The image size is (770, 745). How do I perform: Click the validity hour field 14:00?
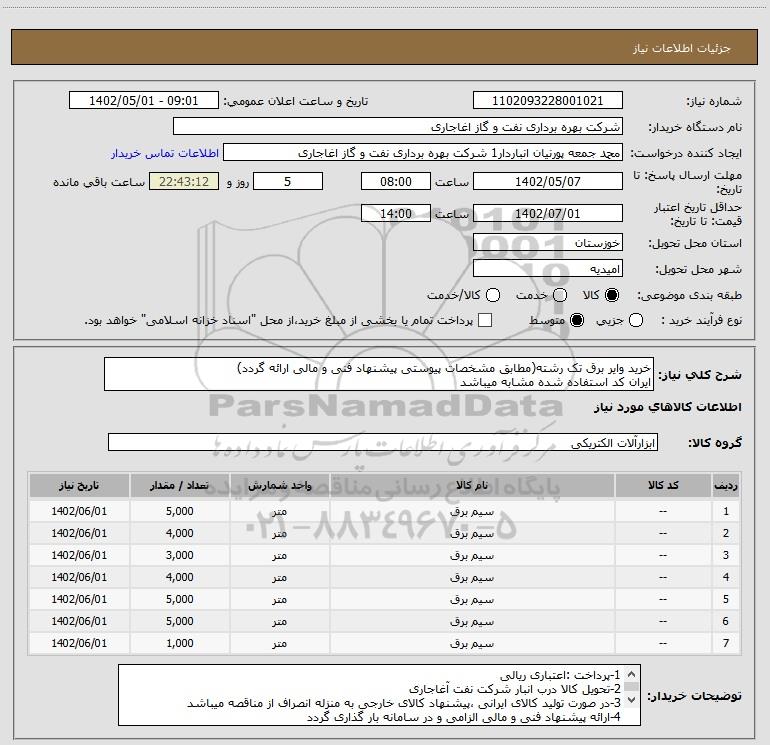point(396,214)
